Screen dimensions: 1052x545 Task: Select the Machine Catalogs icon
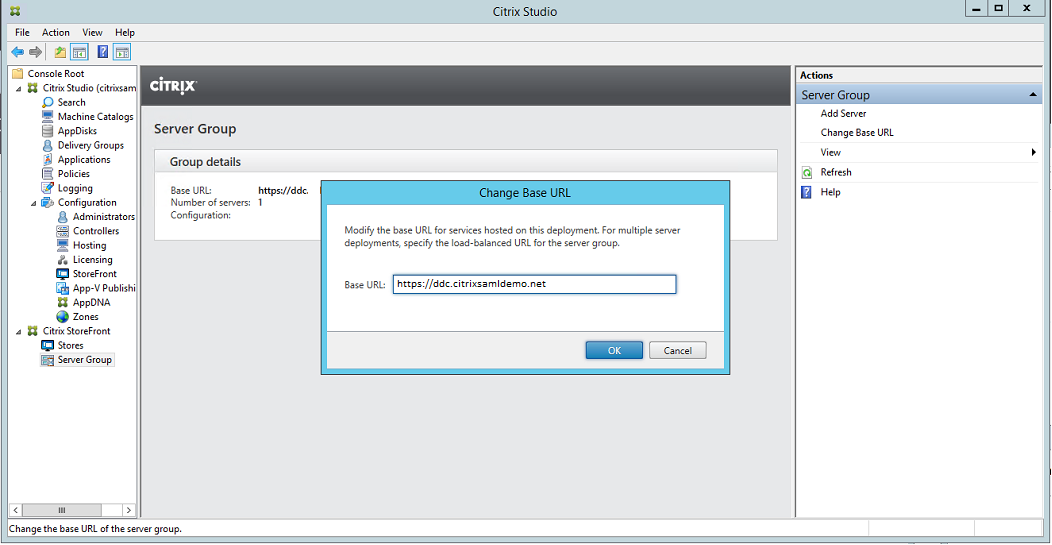coord(48,117)
